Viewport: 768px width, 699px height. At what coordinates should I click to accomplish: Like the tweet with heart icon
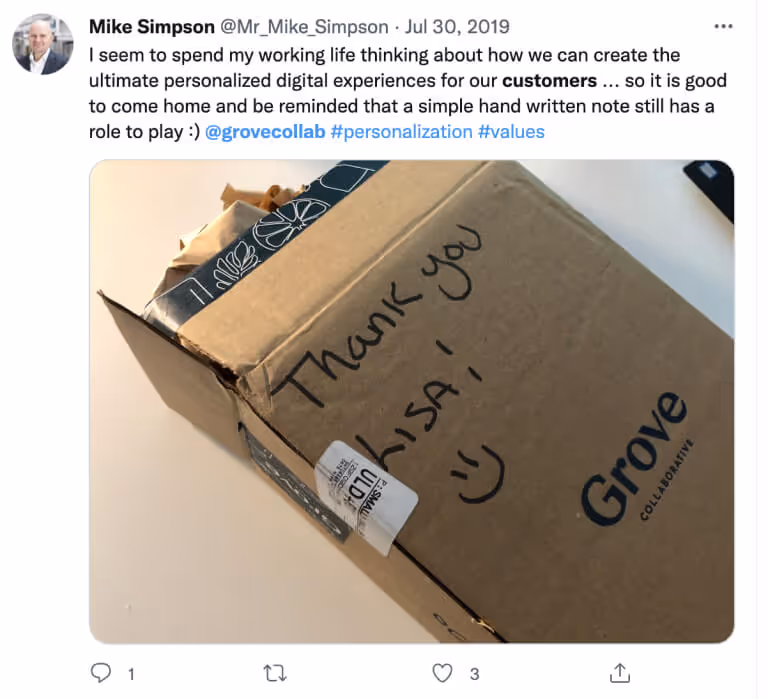(442, 673)
